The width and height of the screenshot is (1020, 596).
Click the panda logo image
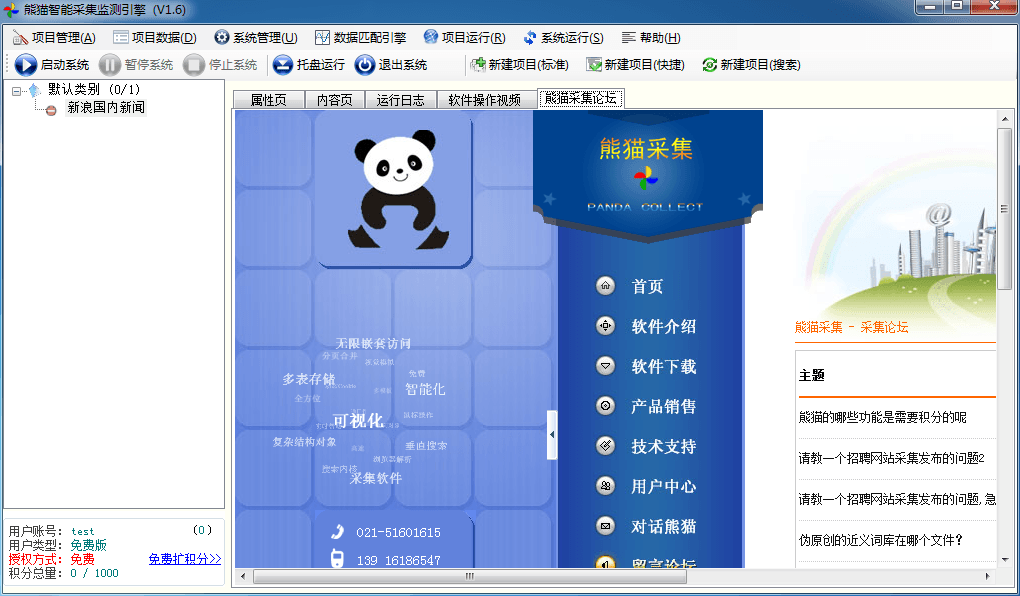coord(394,190)
